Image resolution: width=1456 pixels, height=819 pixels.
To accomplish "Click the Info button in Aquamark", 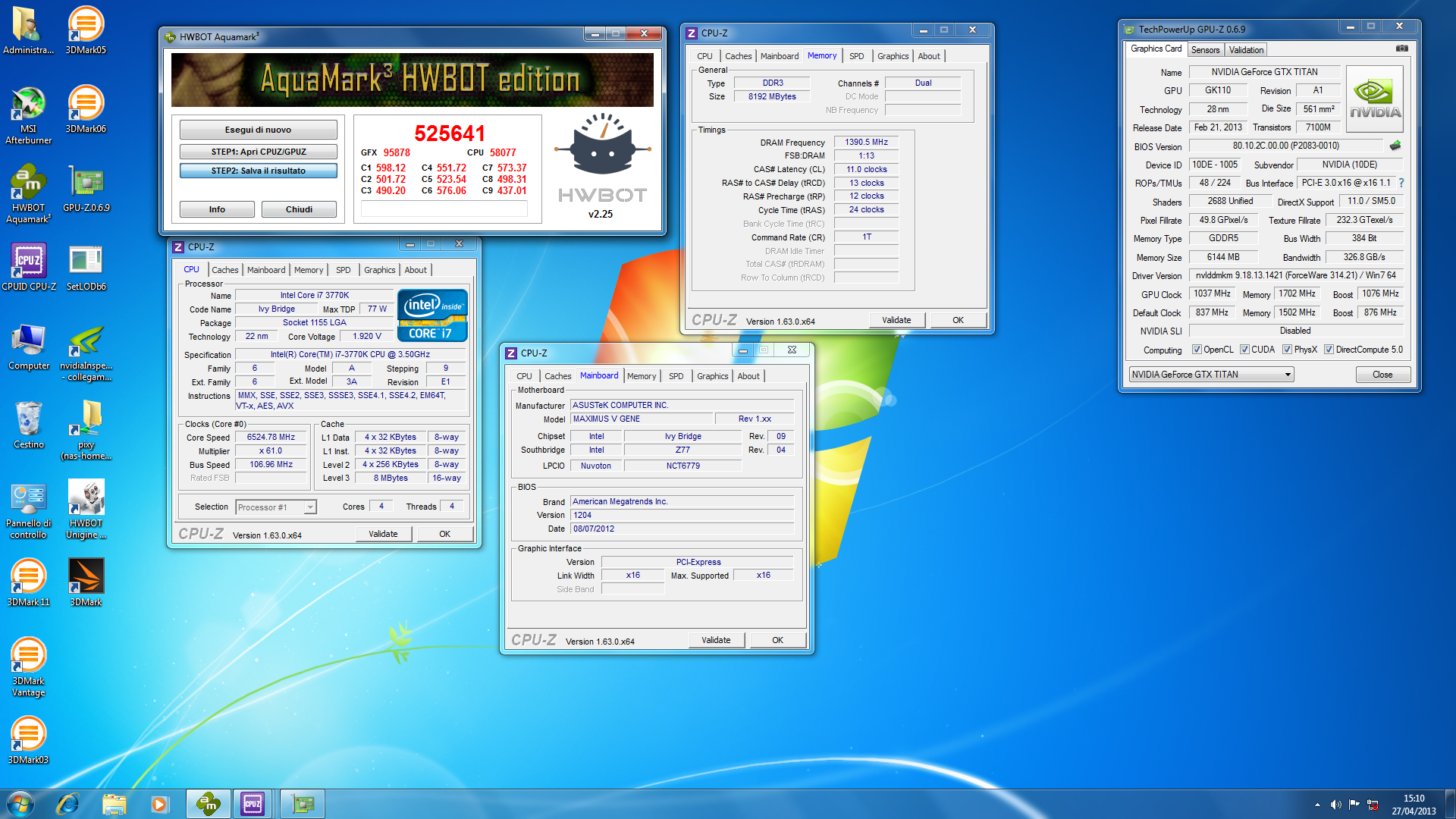I will pyautogui.click(x=217, y=209).
